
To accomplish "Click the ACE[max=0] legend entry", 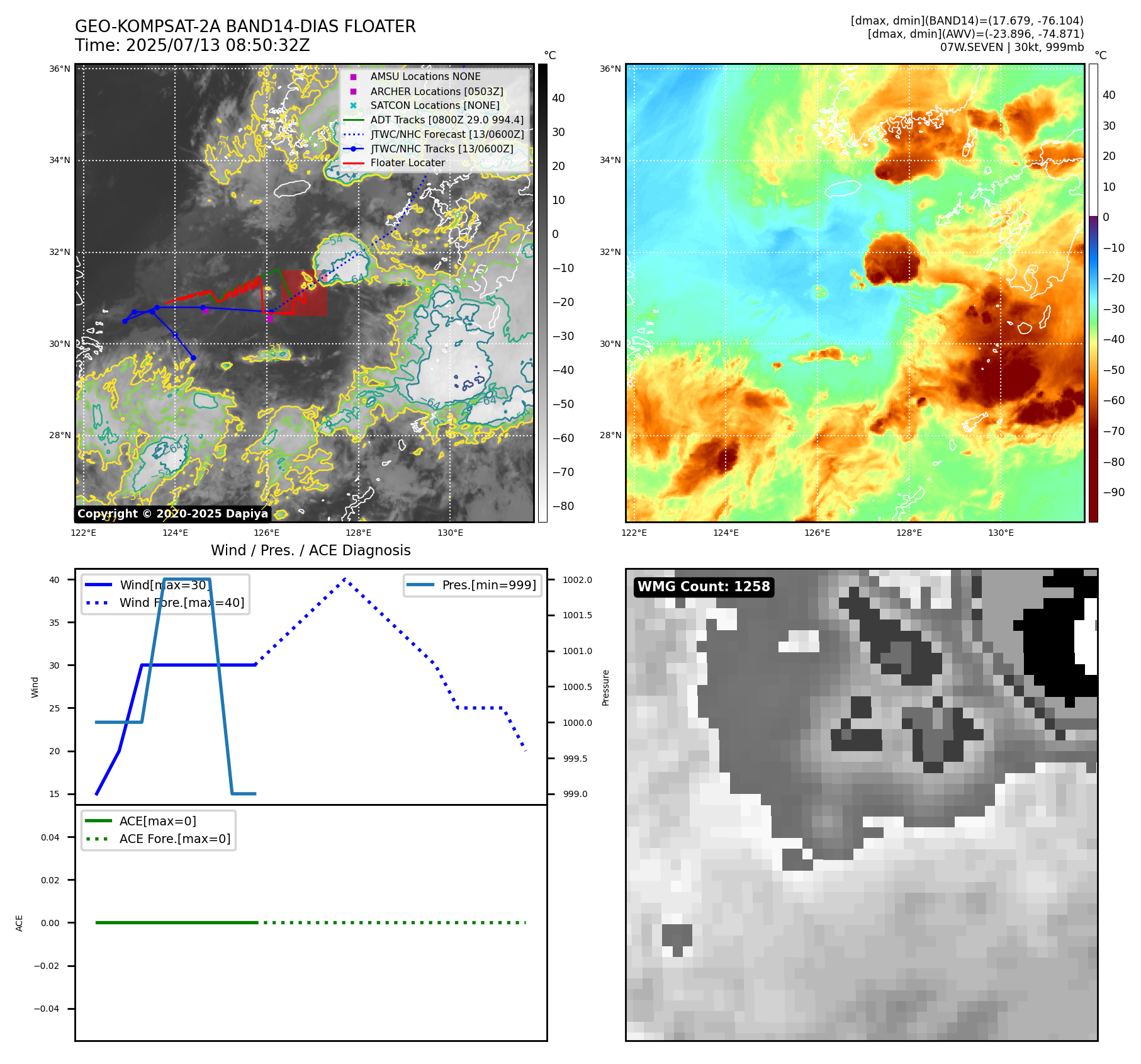I will coord(141,821).
